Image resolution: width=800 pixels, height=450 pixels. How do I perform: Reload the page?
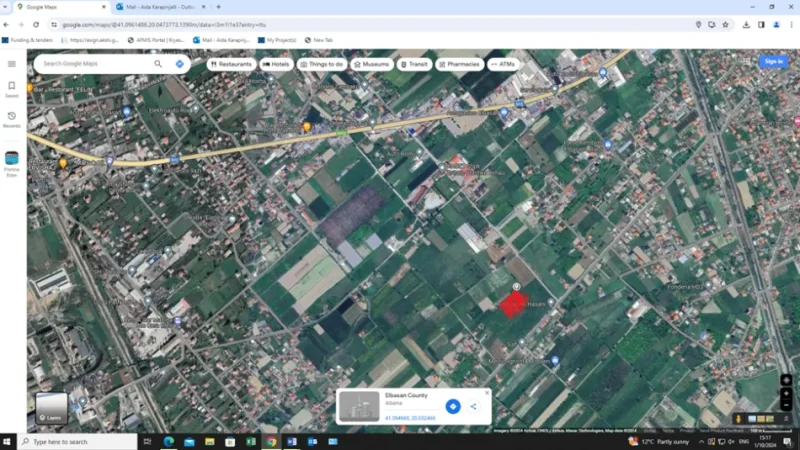pos(36,24)
